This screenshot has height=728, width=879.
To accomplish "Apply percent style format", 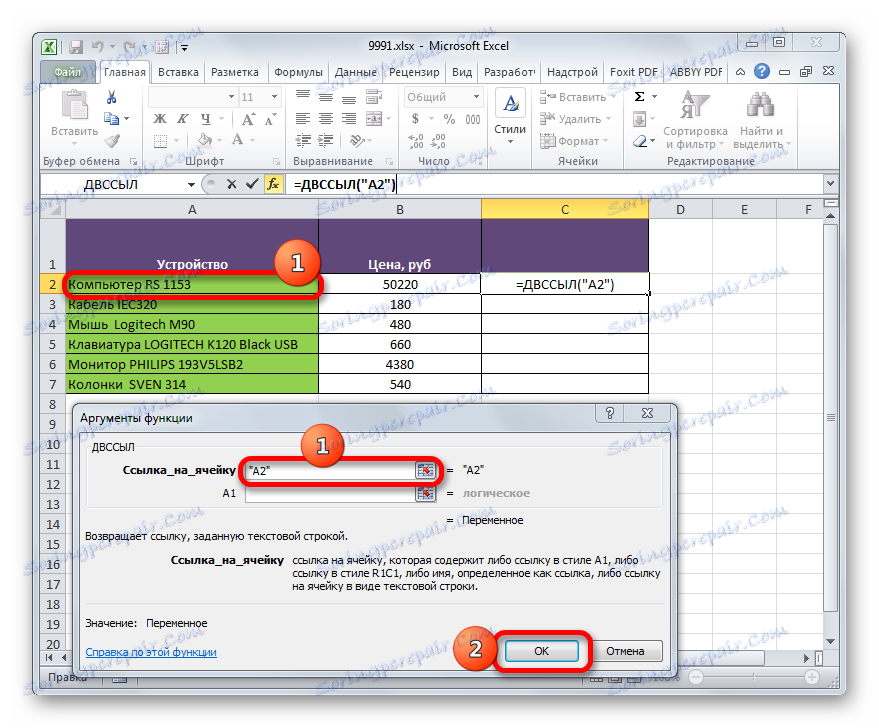I will click(449, 119).
